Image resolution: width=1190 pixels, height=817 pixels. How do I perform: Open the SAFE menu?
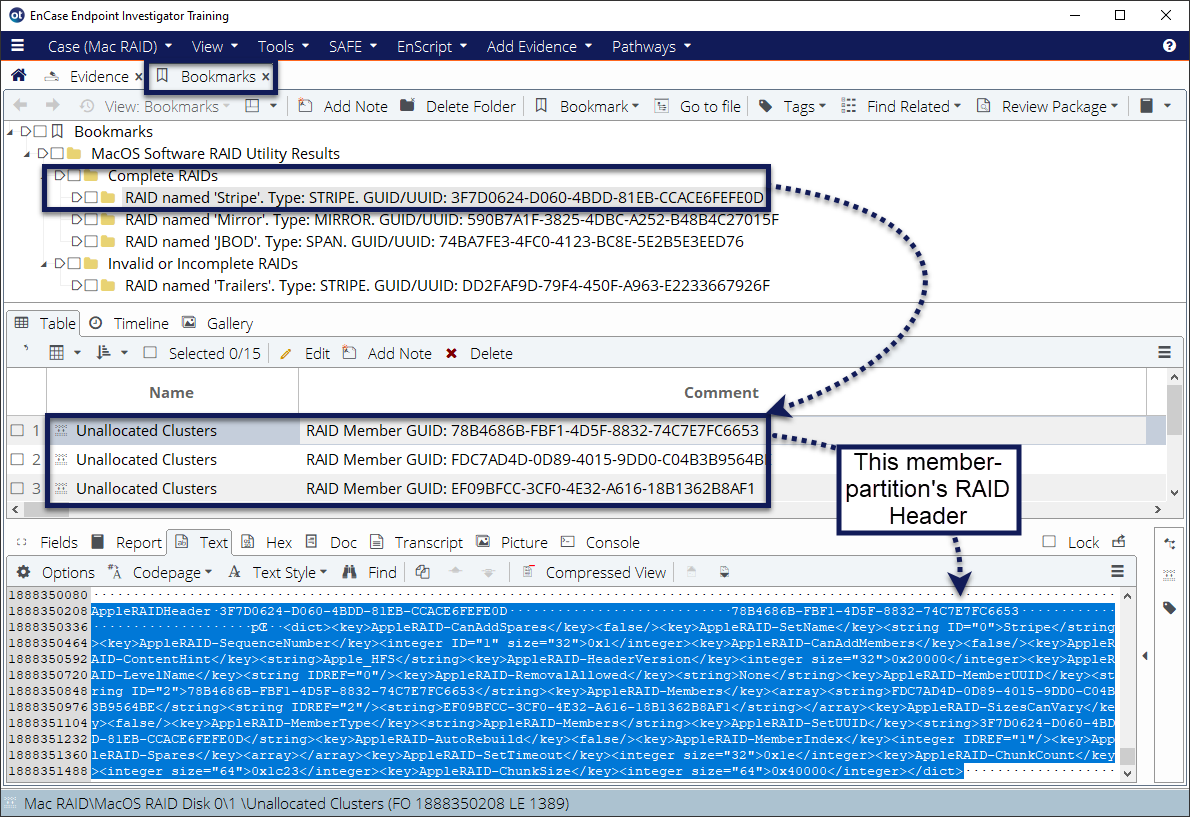[353, 46]
